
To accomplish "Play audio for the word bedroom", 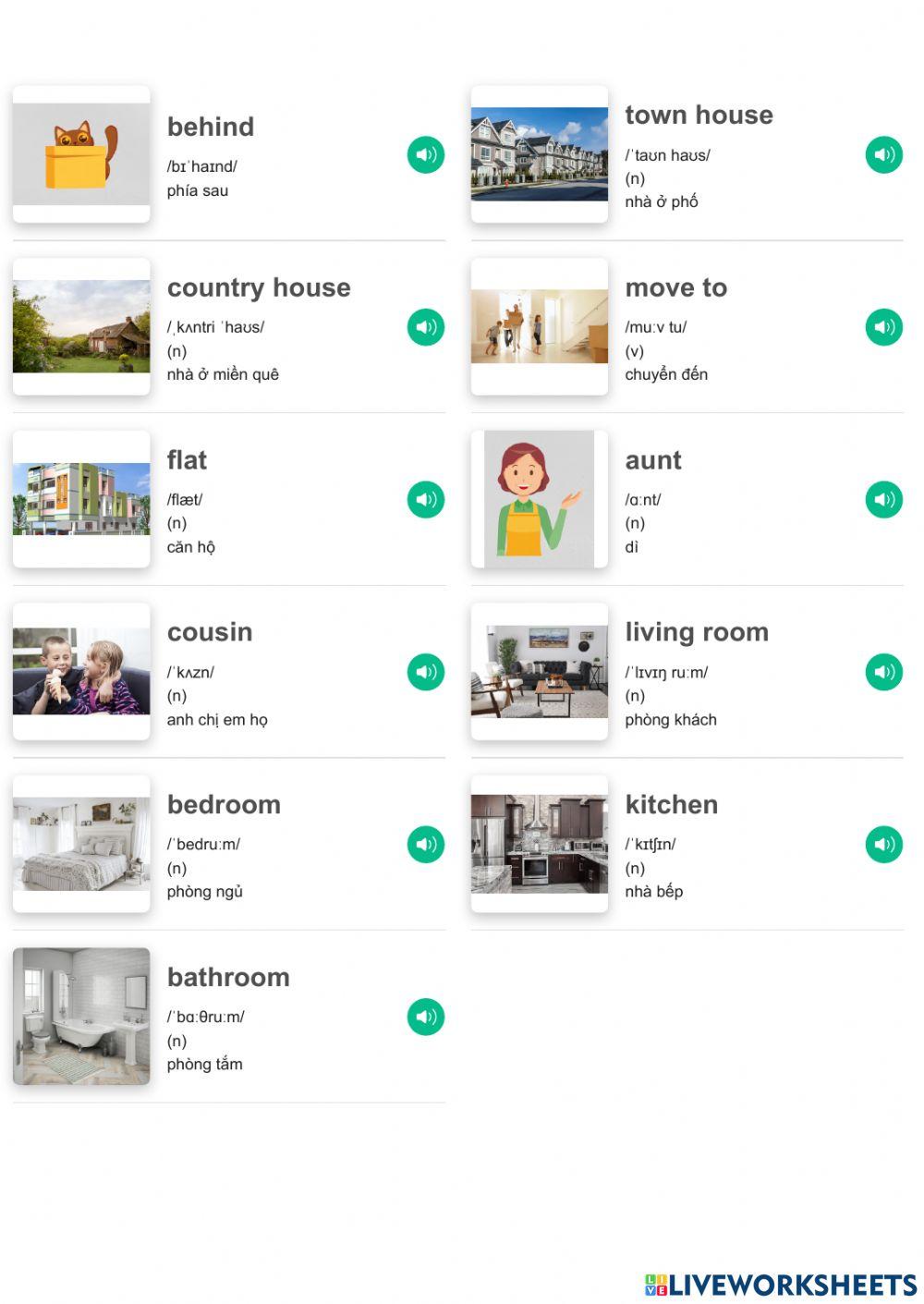I will pos(426,844).
